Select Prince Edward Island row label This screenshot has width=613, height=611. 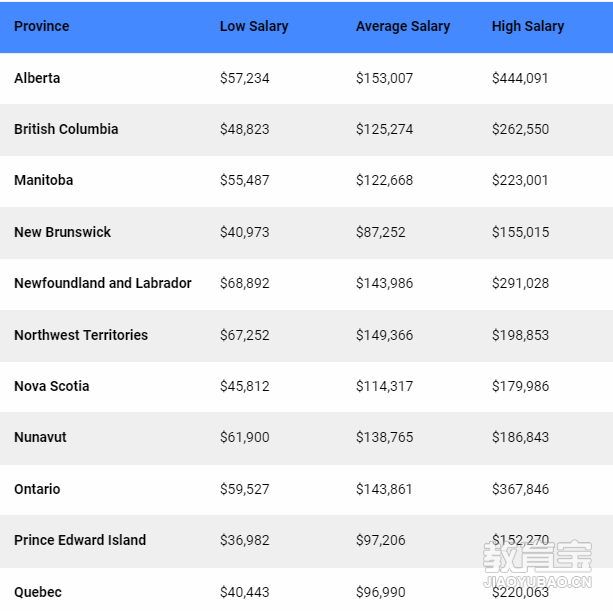point(80,540)
